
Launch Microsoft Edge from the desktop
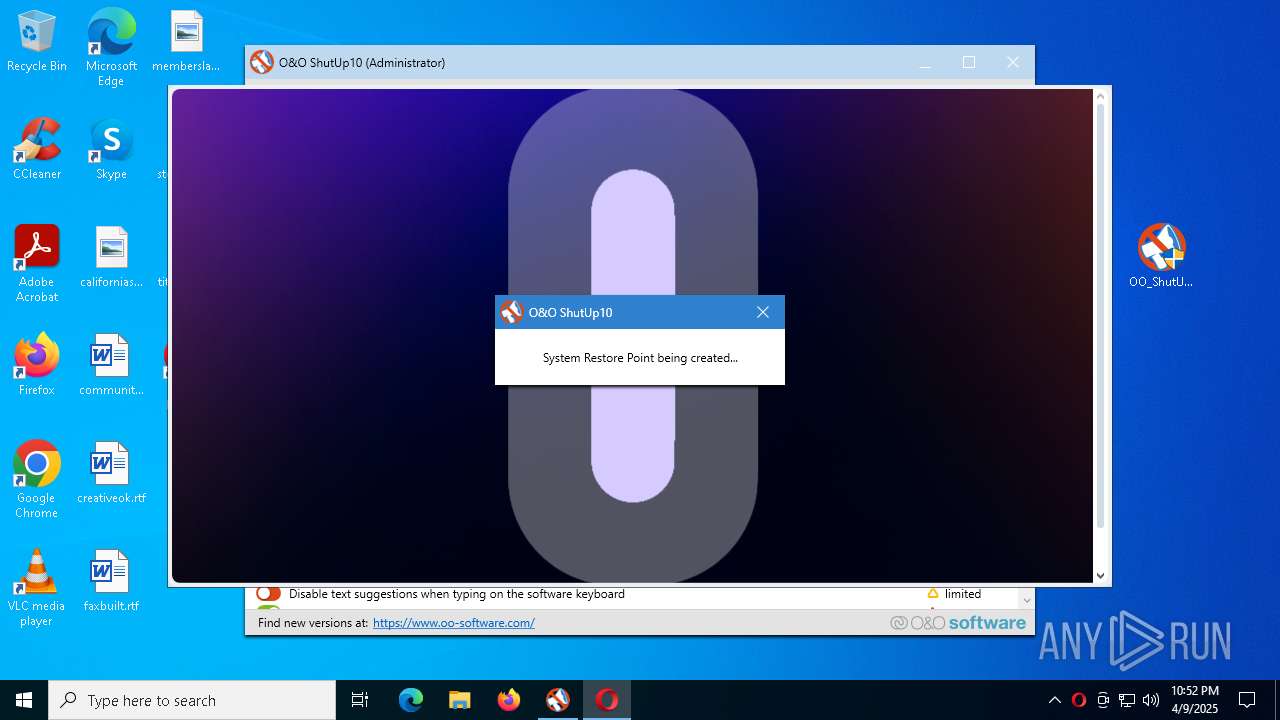coord(111,47)
